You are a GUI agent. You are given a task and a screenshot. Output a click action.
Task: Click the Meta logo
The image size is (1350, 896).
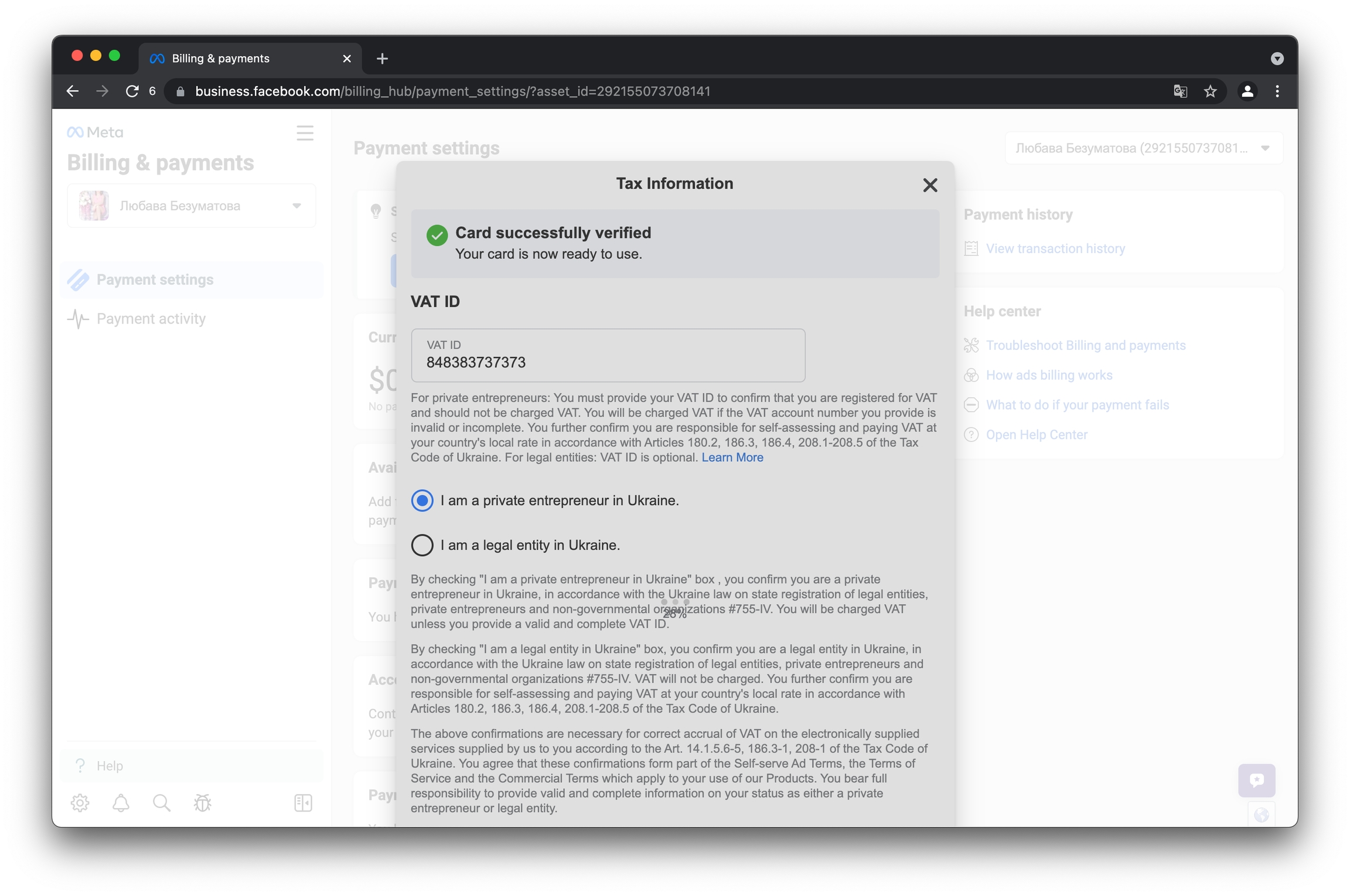(95, 132)
